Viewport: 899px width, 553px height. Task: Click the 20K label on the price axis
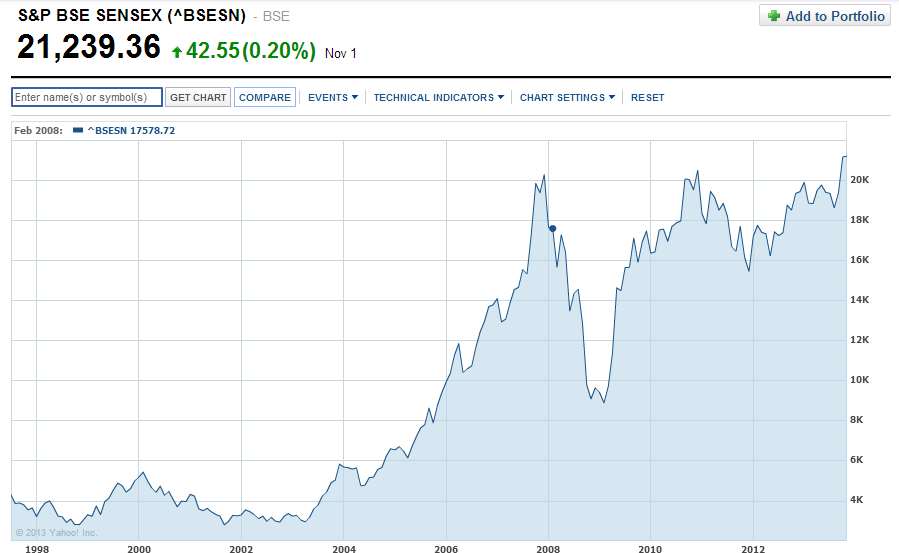click(859, 180)
